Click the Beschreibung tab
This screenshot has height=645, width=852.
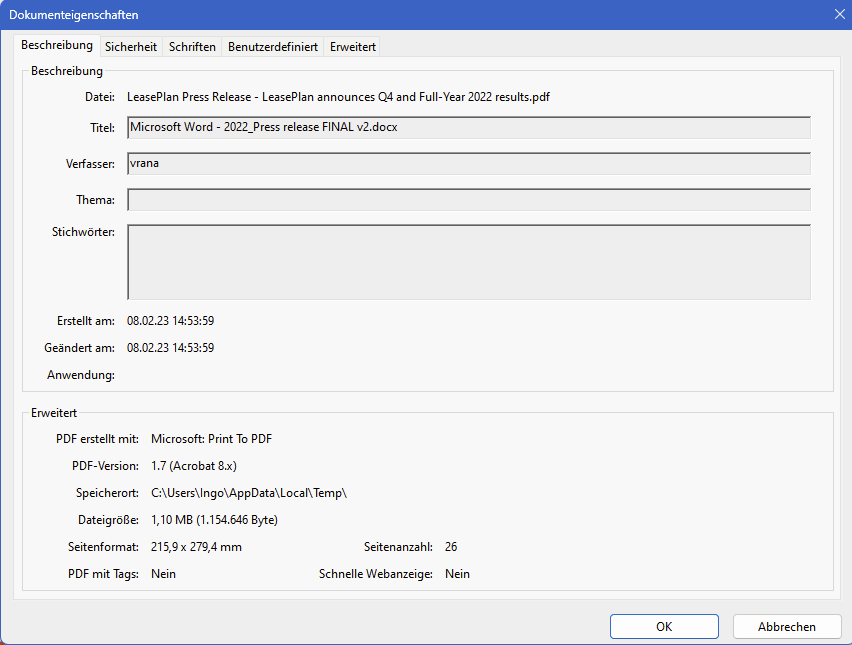pyautogui.click(x=57, y=45)
